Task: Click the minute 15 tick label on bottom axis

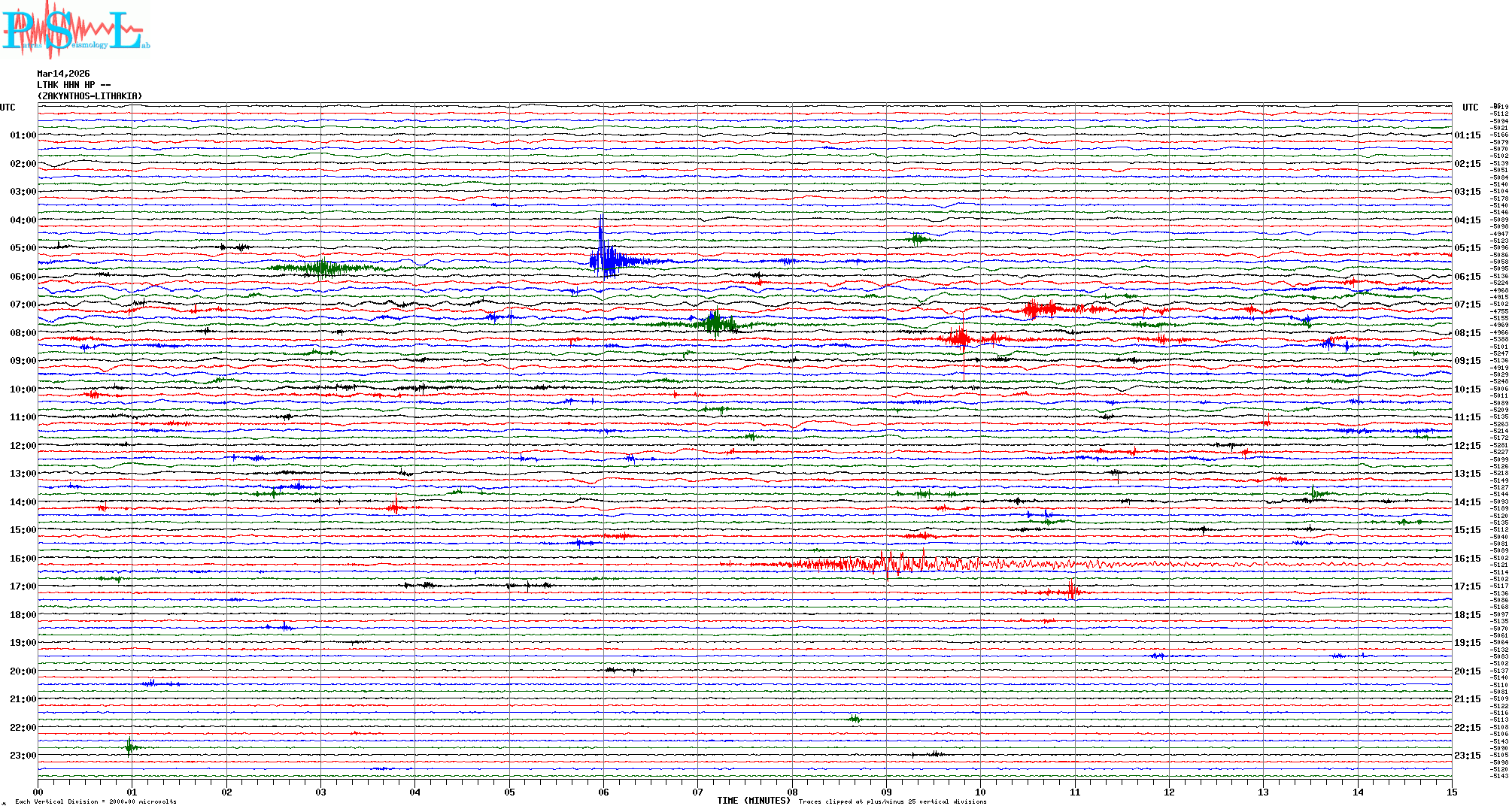Action: click(x=1452, y=792)
